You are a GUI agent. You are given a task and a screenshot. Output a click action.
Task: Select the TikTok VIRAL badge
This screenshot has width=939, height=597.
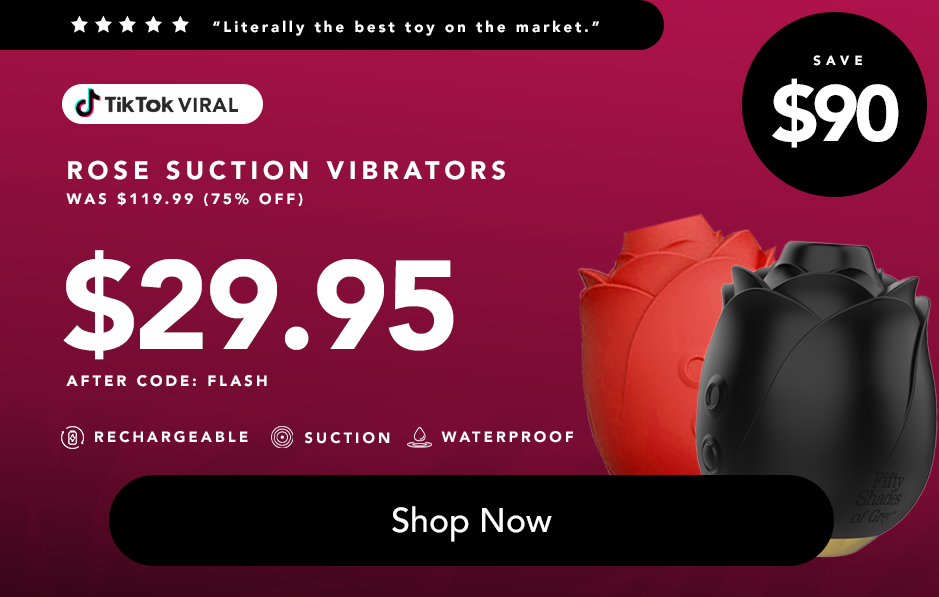click(x=162, y=104)
